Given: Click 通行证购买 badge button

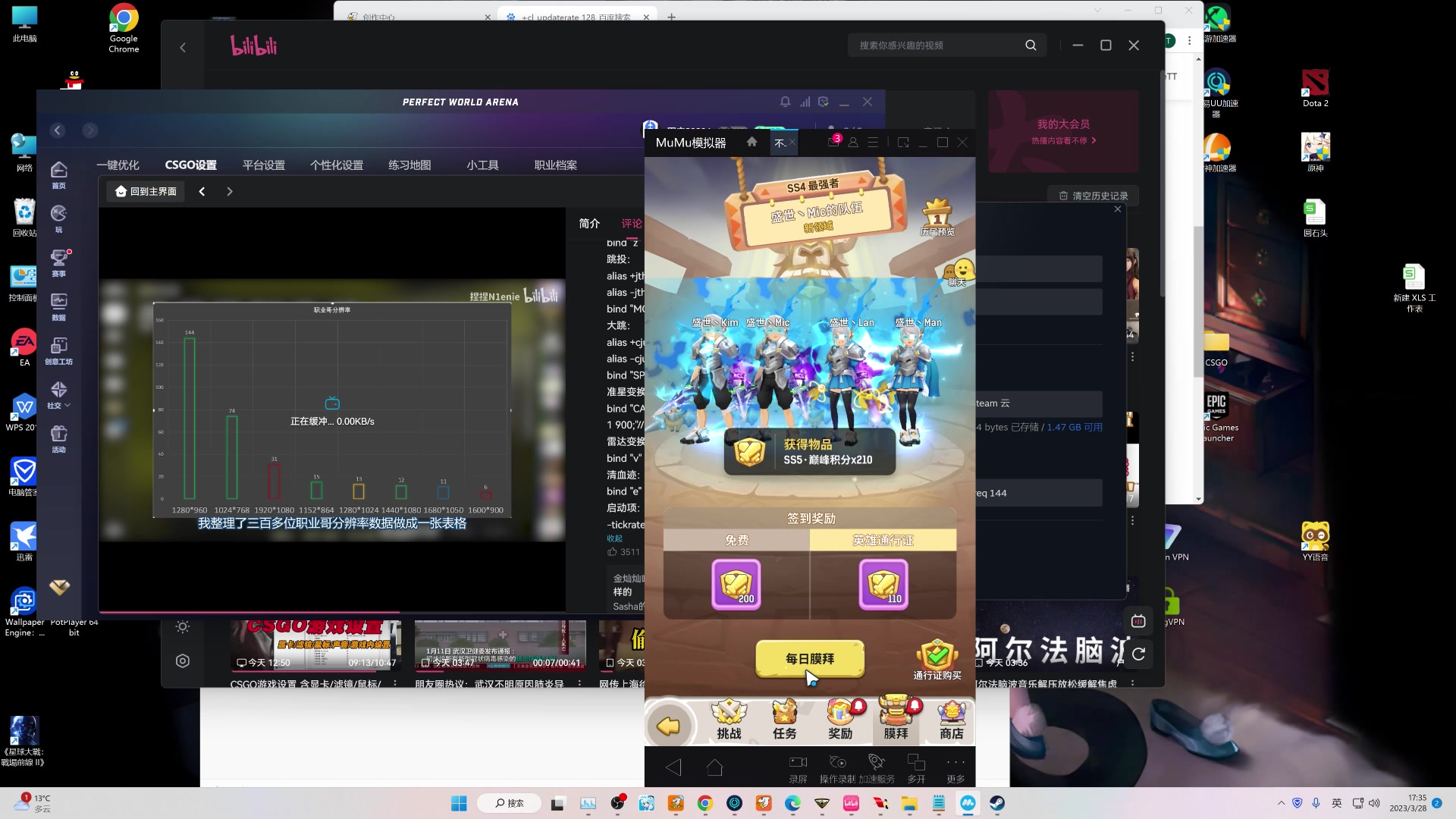Looking at the screenshot, I should pyautogui.click(x=937, y=659).
